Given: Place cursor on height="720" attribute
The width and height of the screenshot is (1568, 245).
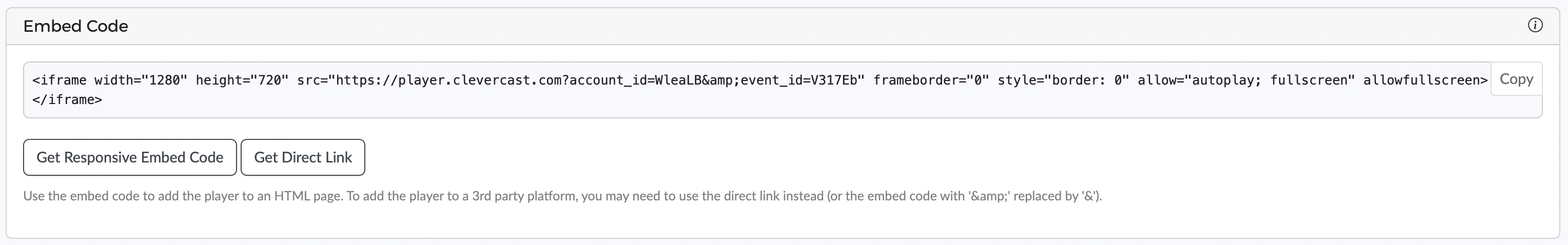Looking at the screenshot, I should coord(242,80).
